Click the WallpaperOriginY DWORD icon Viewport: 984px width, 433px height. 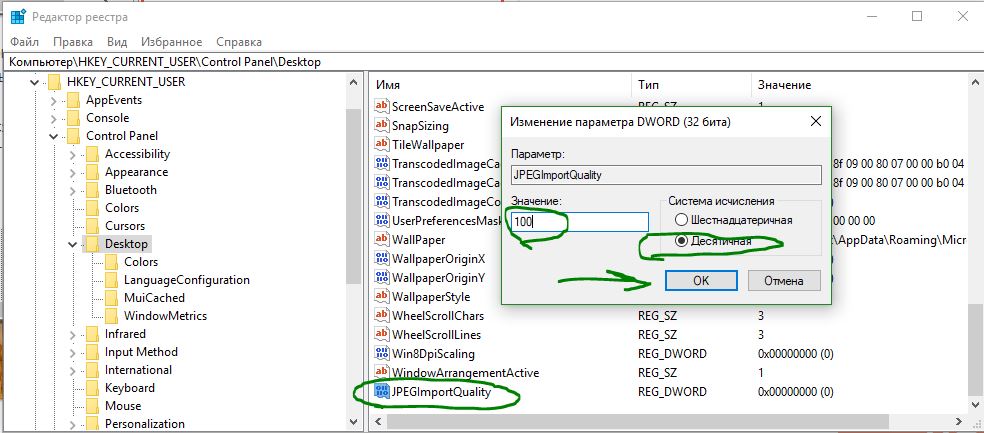[x=382, y=277]
